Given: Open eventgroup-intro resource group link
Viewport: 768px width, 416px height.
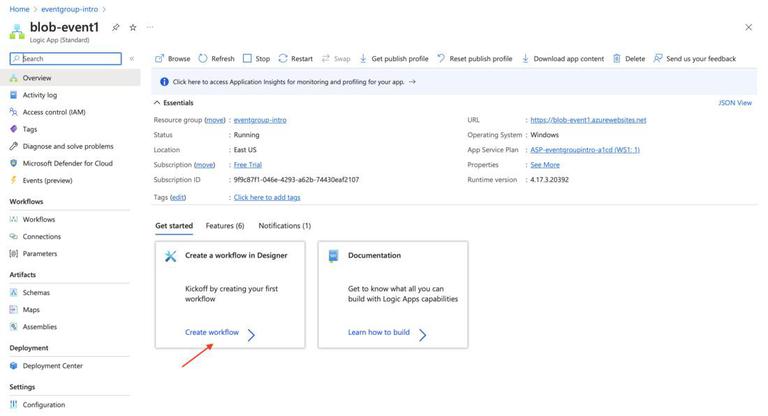Looking at the screenshot, I should (x=260, y=120).
